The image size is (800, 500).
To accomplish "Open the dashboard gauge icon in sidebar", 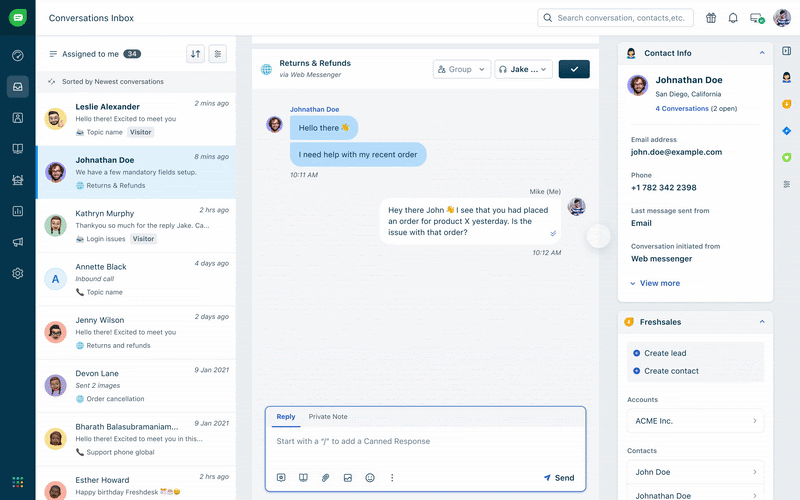I will point(17,55).
